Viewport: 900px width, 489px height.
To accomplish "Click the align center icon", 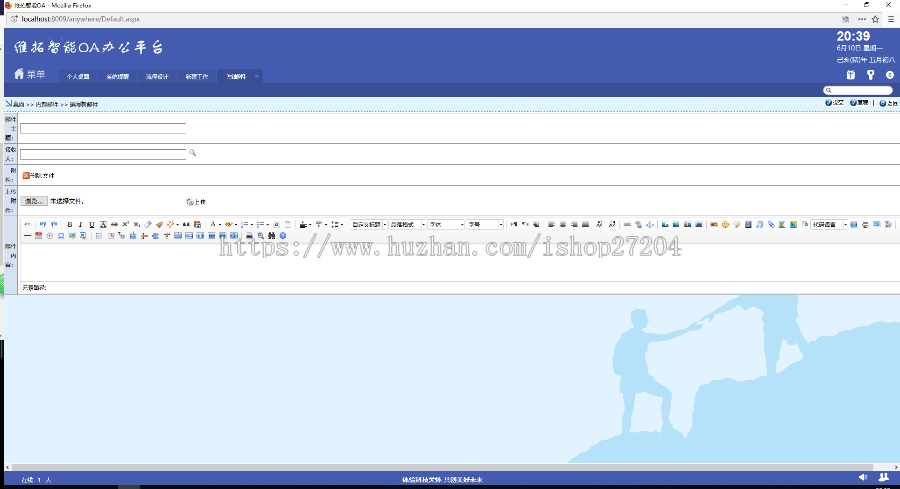I will [563, 224].
